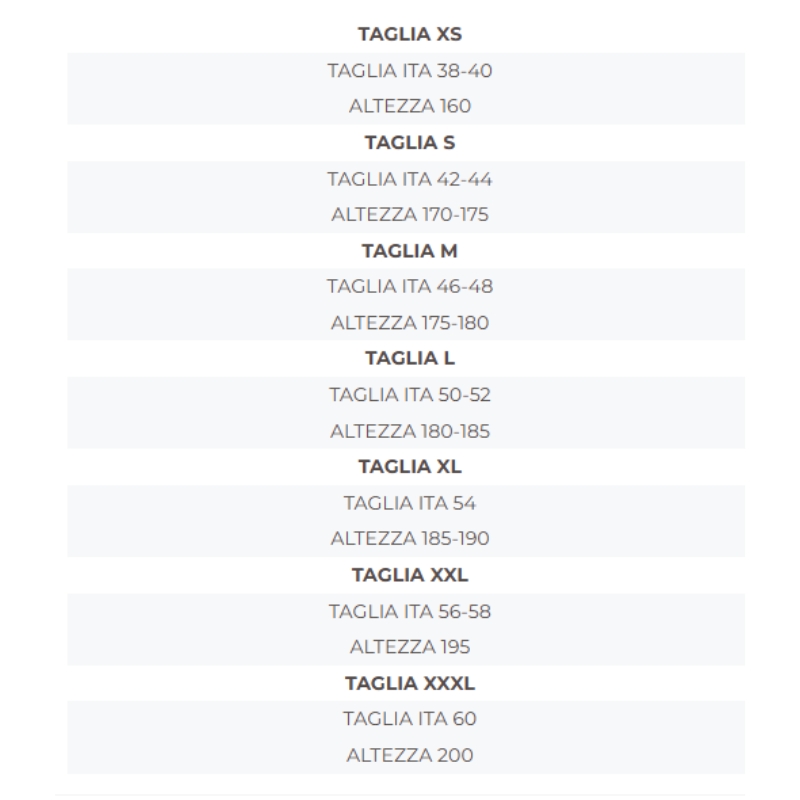Click the TAGLIA L heading
This screenshot has width=800, height=800.
pyautogui.click(x=410, y=358)
